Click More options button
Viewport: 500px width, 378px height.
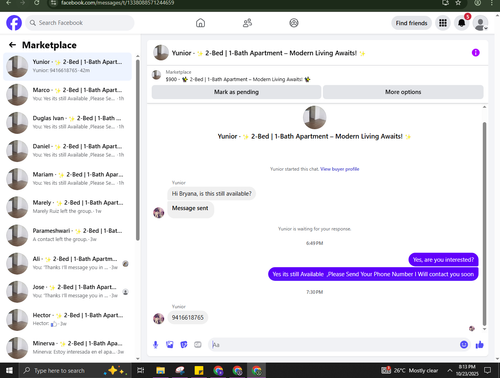click(x=403, y=92)
